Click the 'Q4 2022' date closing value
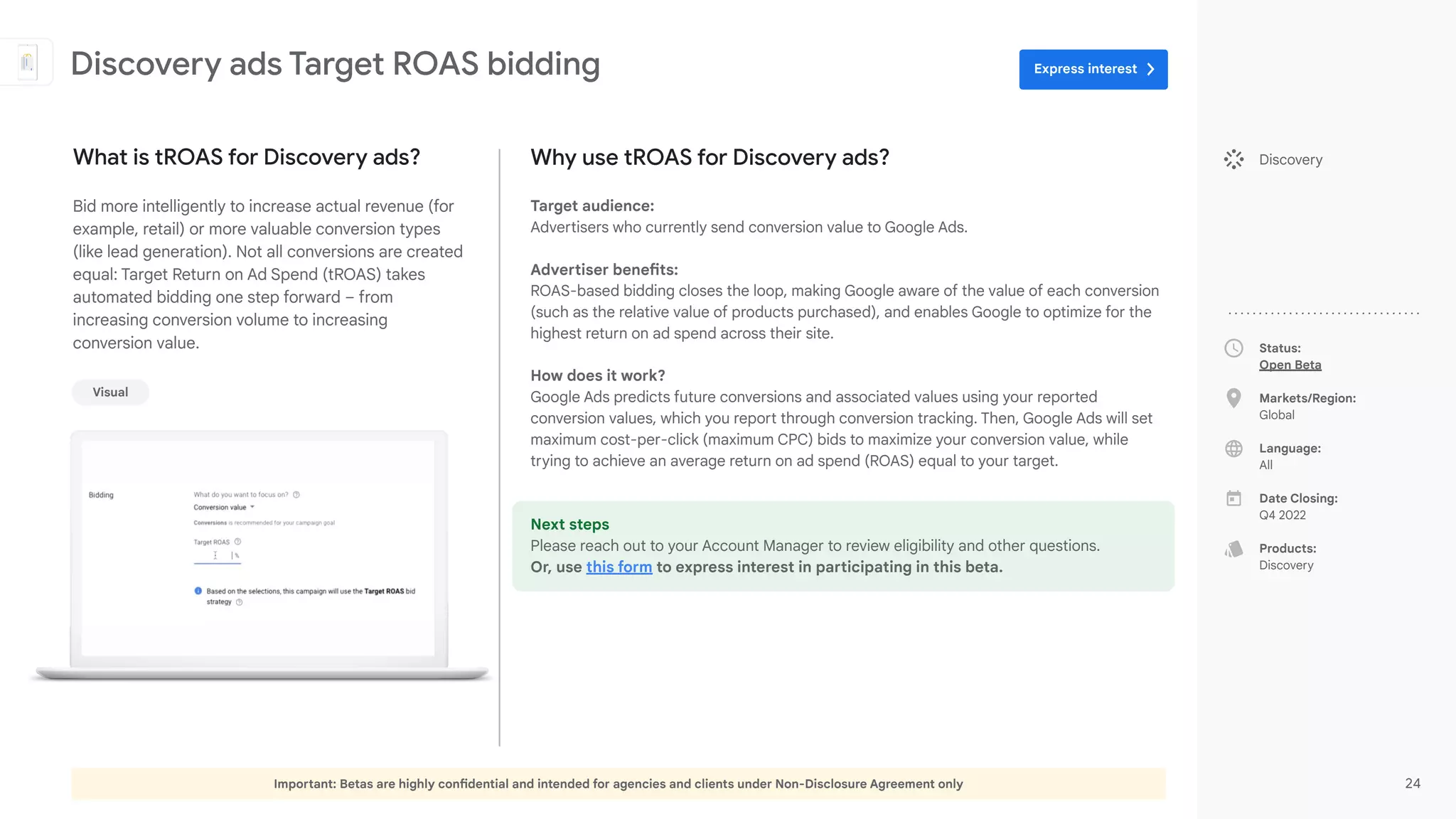This screenshot has height=819, width=1456. point(1283,515)
